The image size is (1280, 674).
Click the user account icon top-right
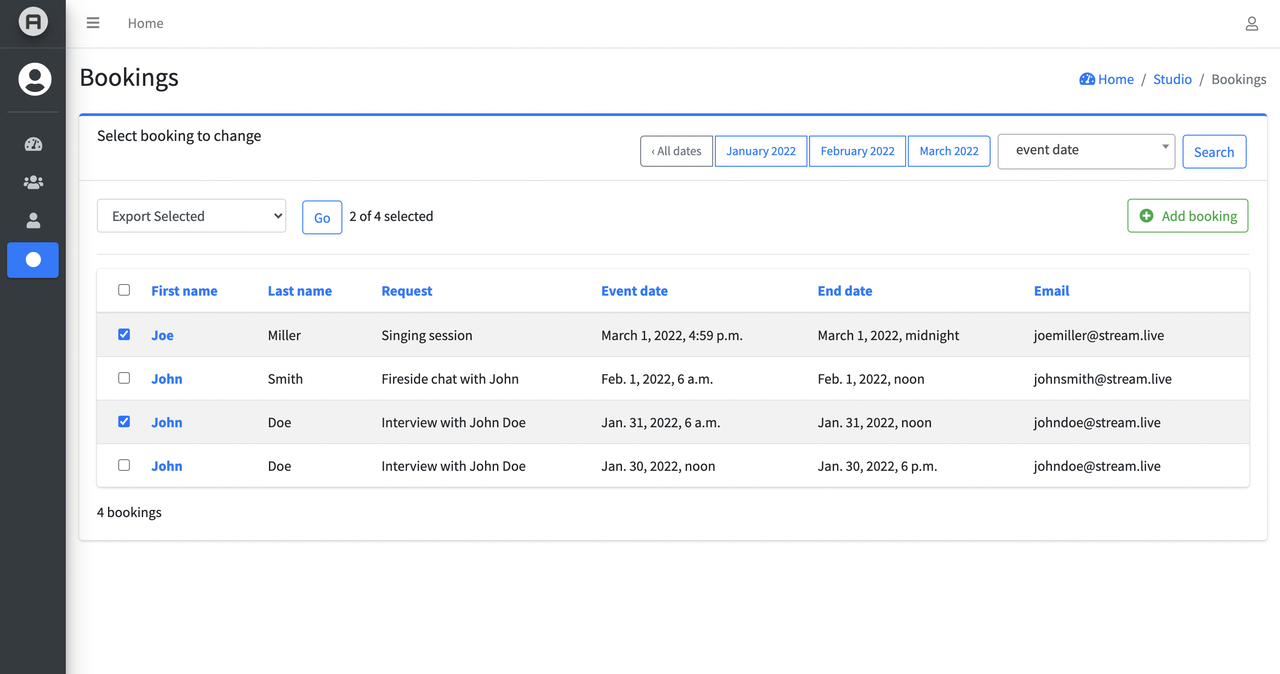pos(1251,24)
